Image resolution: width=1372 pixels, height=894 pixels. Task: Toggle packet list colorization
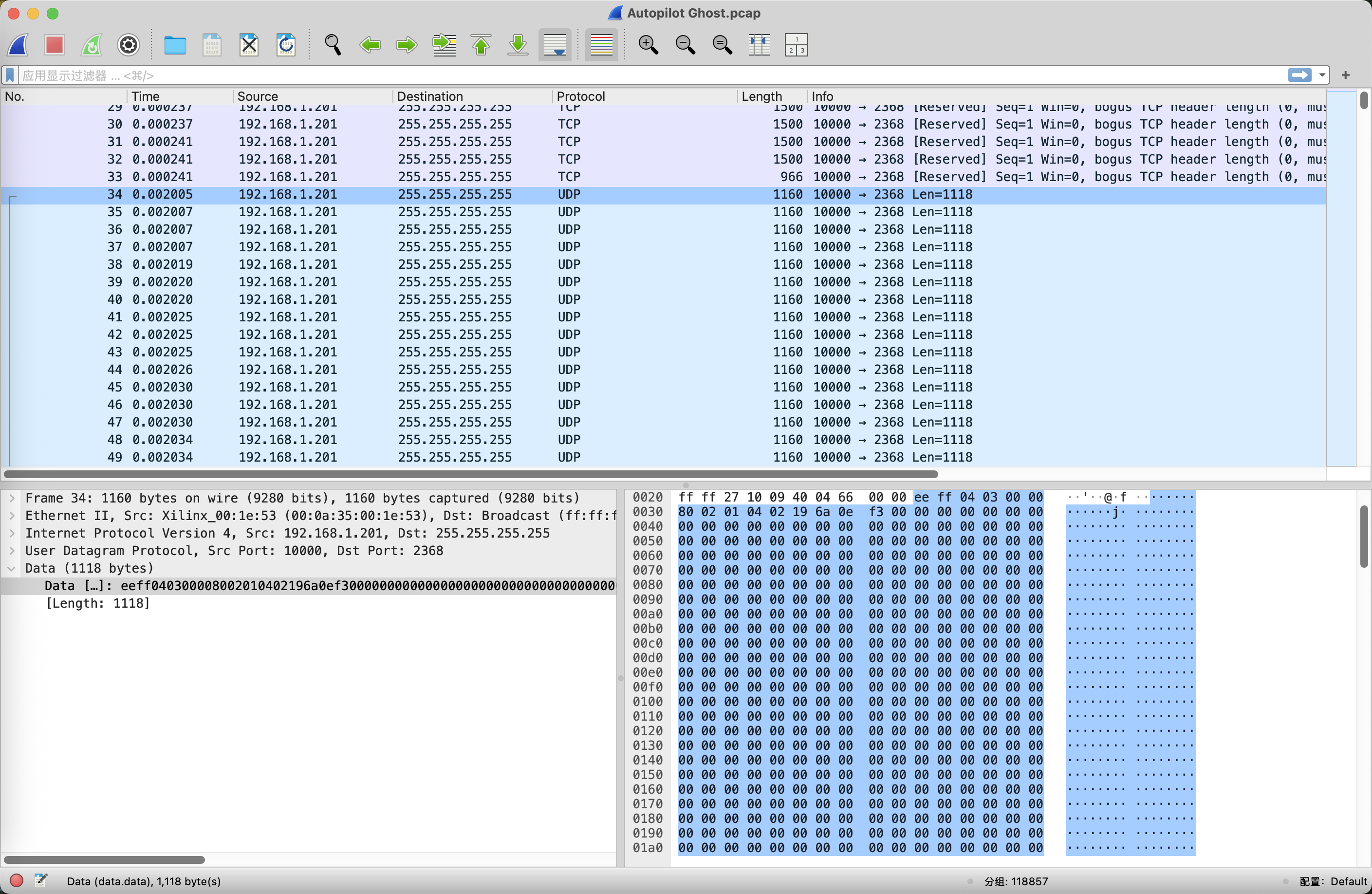click(601, 44)
